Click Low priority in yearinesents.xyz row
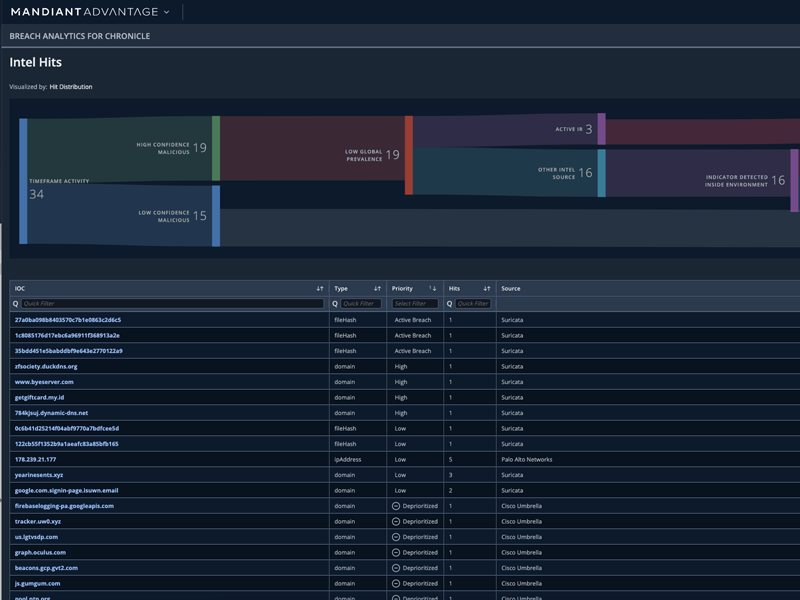Viewport: 800px width, 600px height. 400,475
